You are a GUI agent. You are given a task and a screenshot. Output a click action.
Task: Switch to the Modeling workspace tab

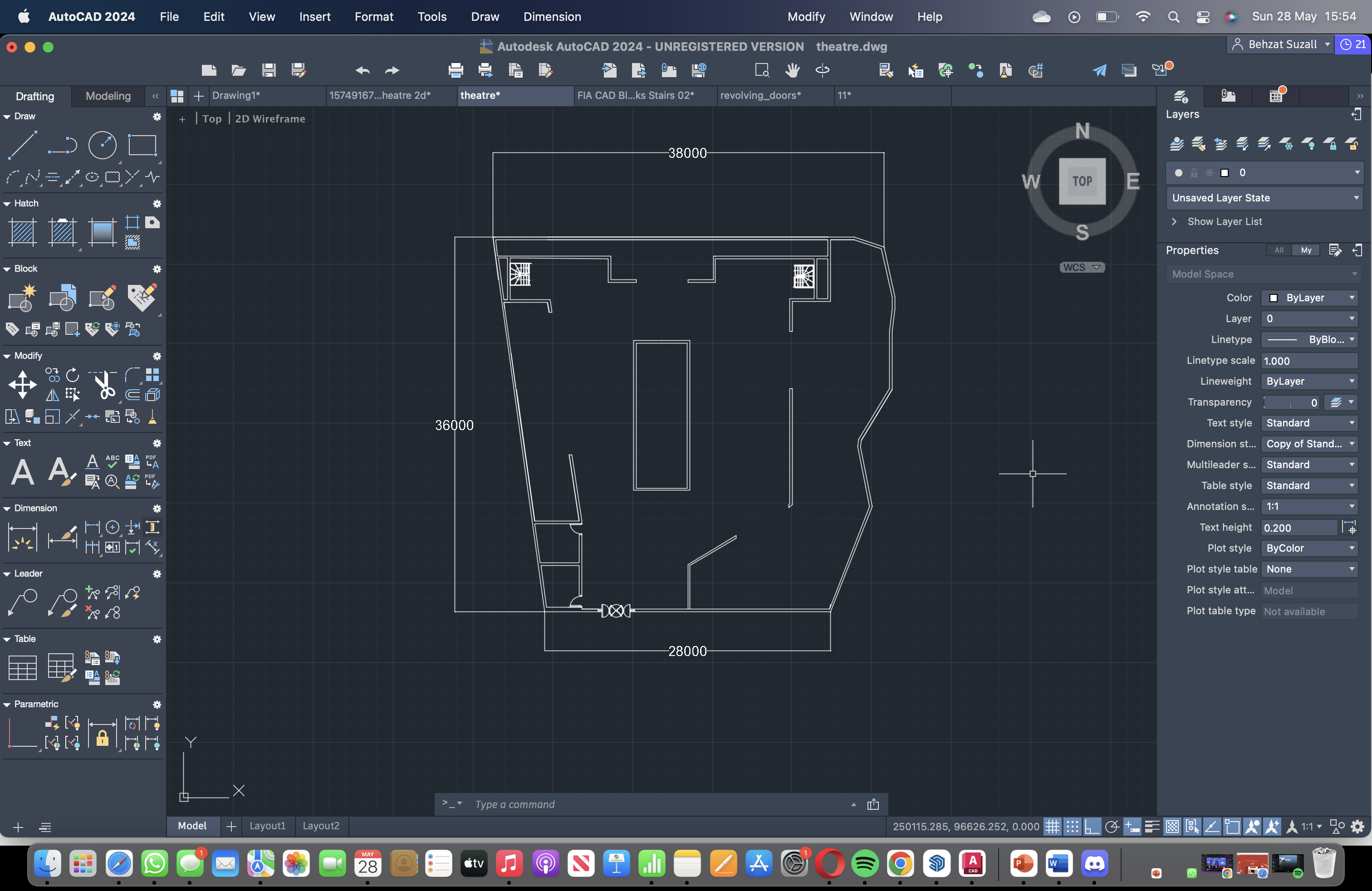tap(108, 96)
